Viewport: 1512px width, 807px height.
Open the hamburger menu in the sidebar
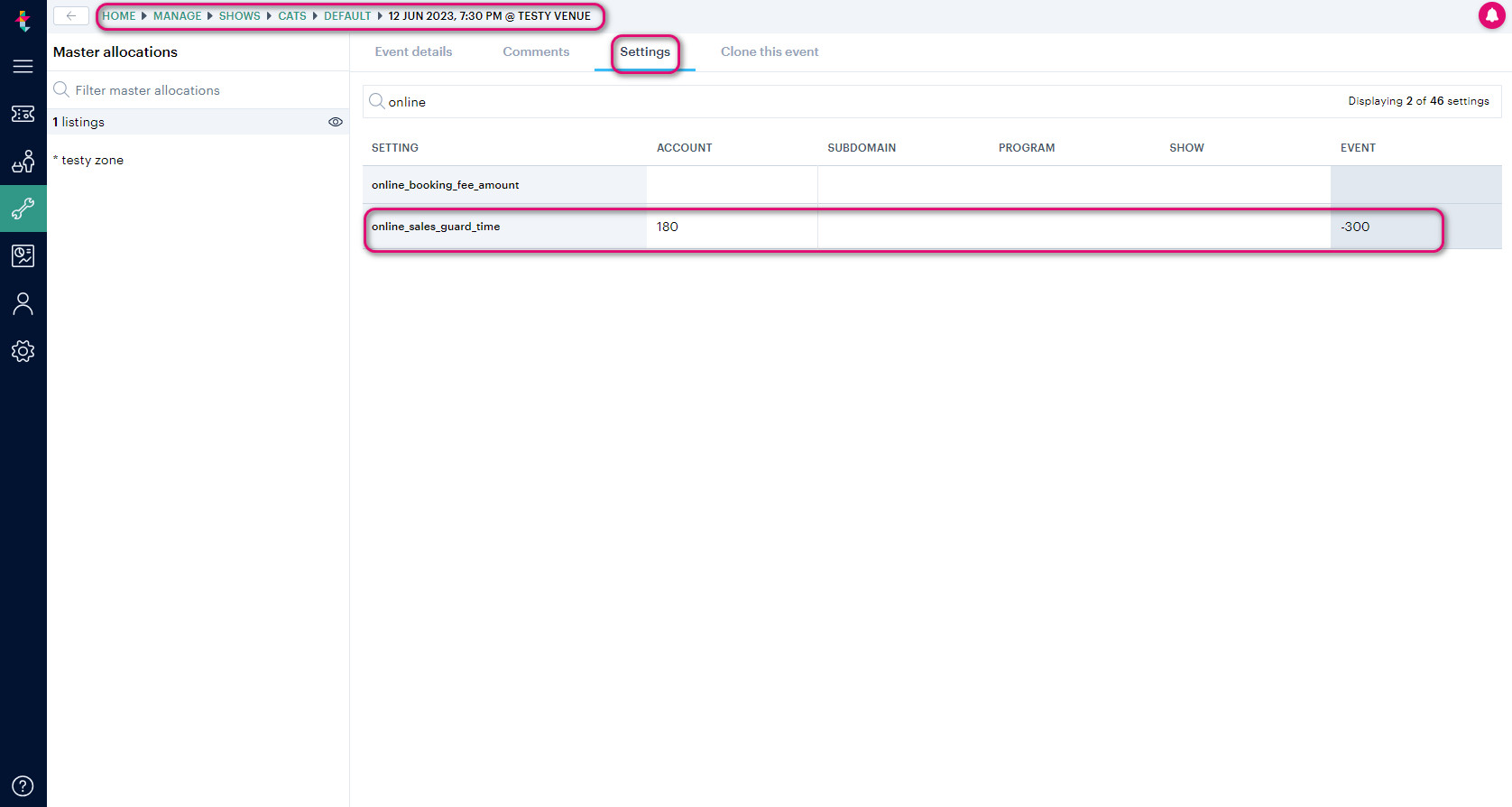click(23, 67)
